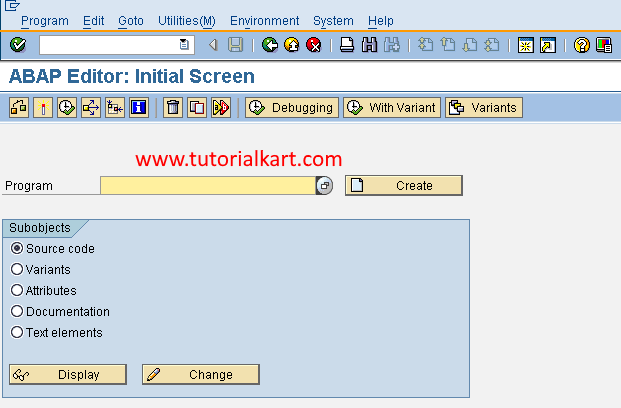Create a new session icon
Screen dimensions: 621x408
526,45
